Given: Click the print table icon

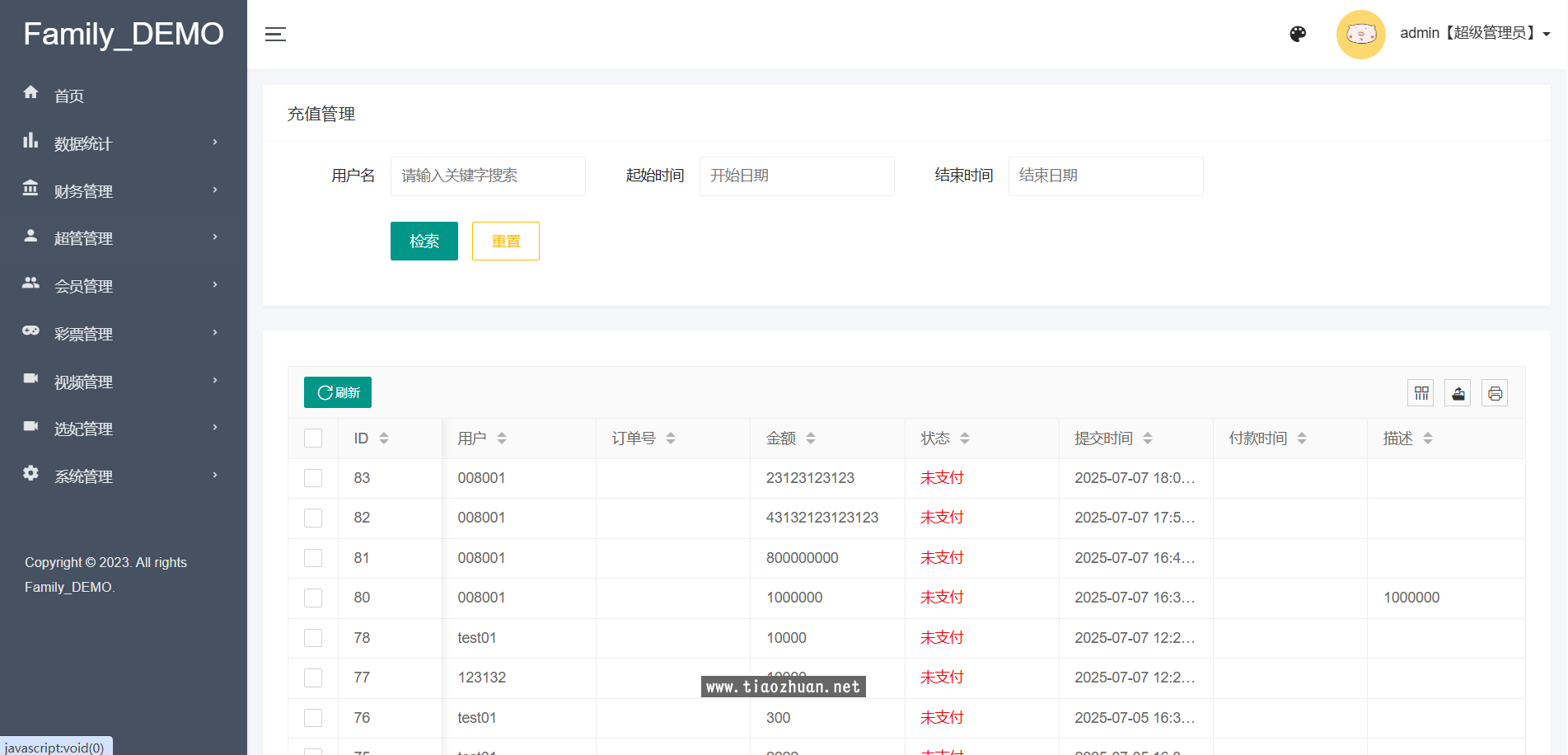Looking at the screenshot, I should pos(1495,393).
